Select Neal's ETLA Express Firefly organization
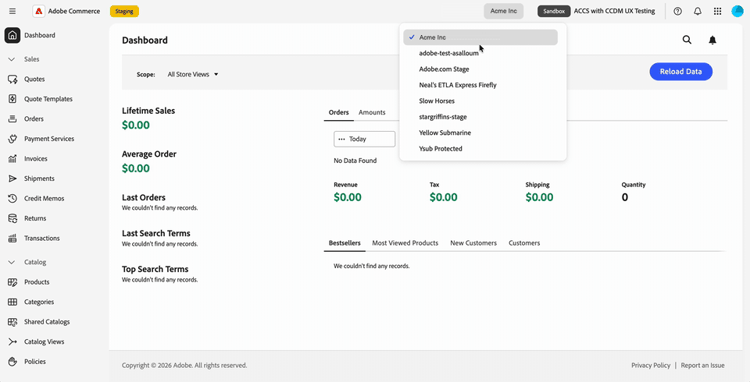 (x=480, y=85)
